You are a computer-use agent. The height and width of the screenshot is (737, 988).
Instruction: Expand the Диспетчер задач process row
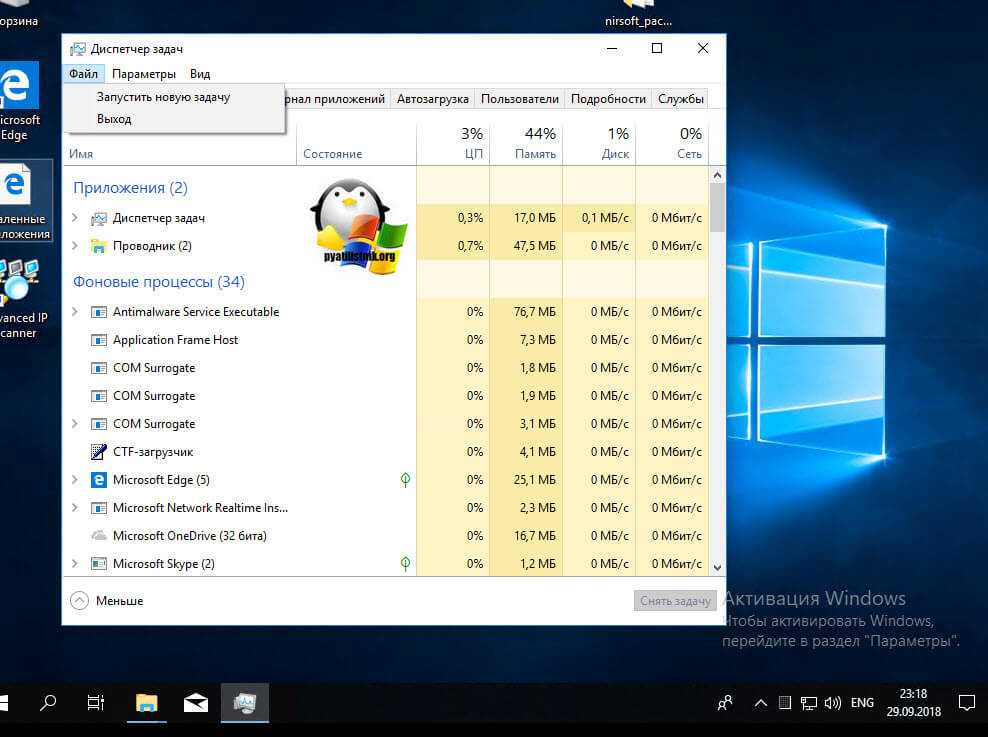point(75,218)
